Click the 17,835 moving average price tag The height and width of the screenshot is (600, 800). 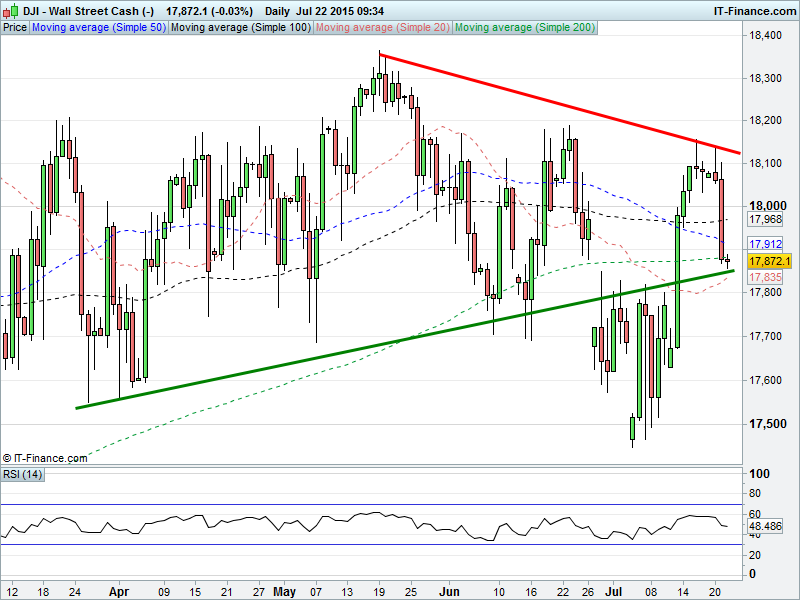765,277
